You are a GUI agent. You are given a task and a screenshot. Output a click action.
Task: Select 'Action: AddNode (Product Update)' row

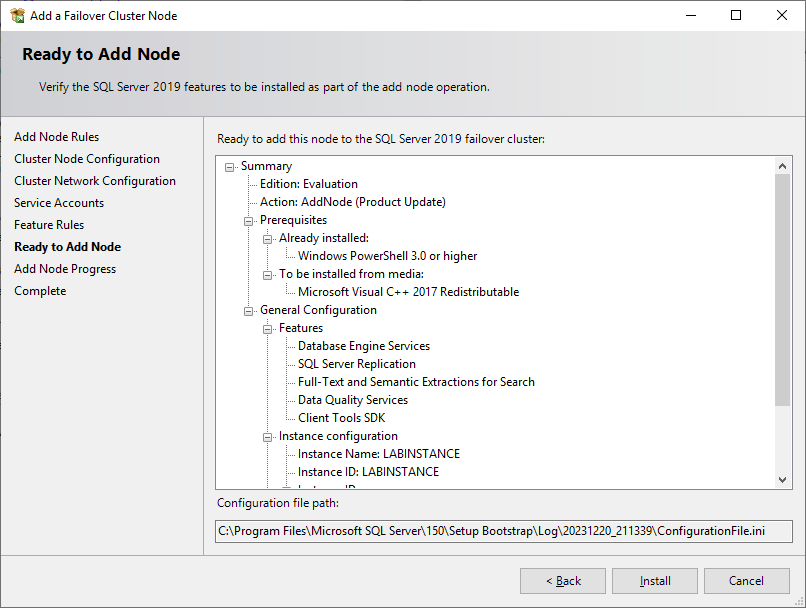click(x=353, y=202)
